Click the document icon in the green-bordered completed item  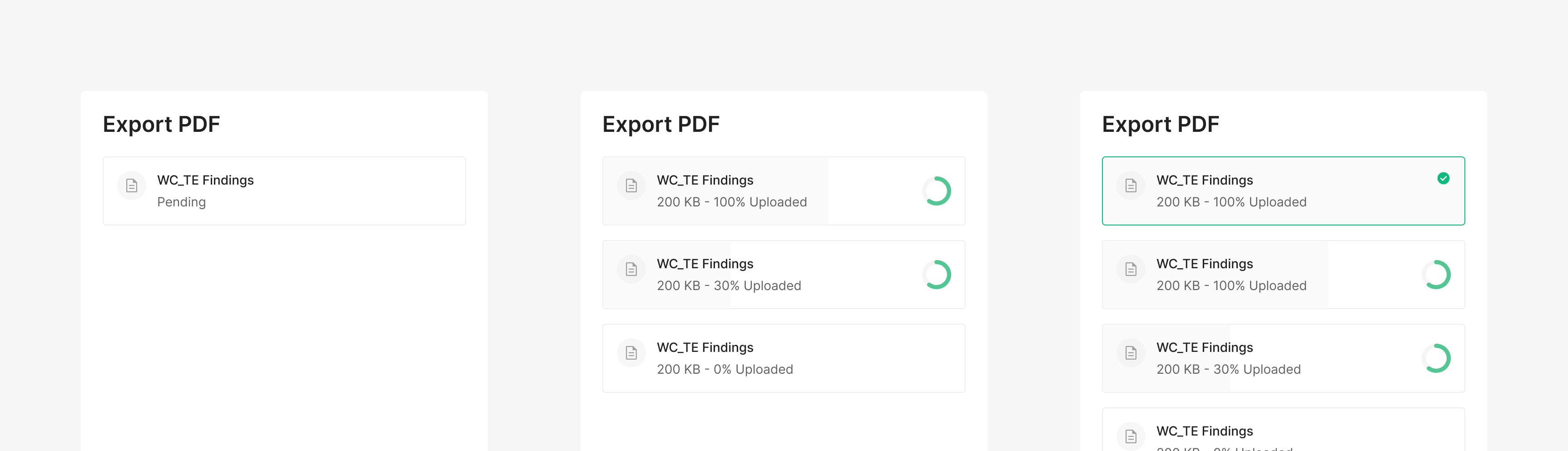pos(1131,185)
